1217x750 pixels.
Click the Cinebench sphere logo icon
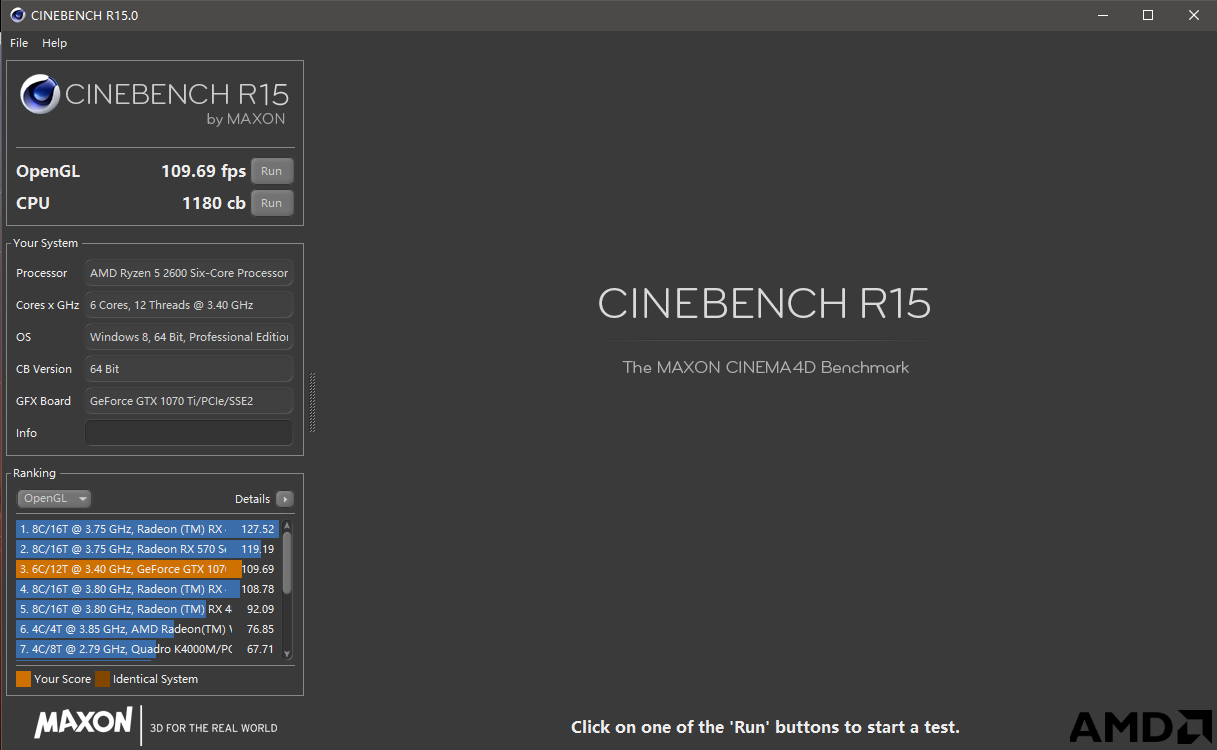point(40,95)
